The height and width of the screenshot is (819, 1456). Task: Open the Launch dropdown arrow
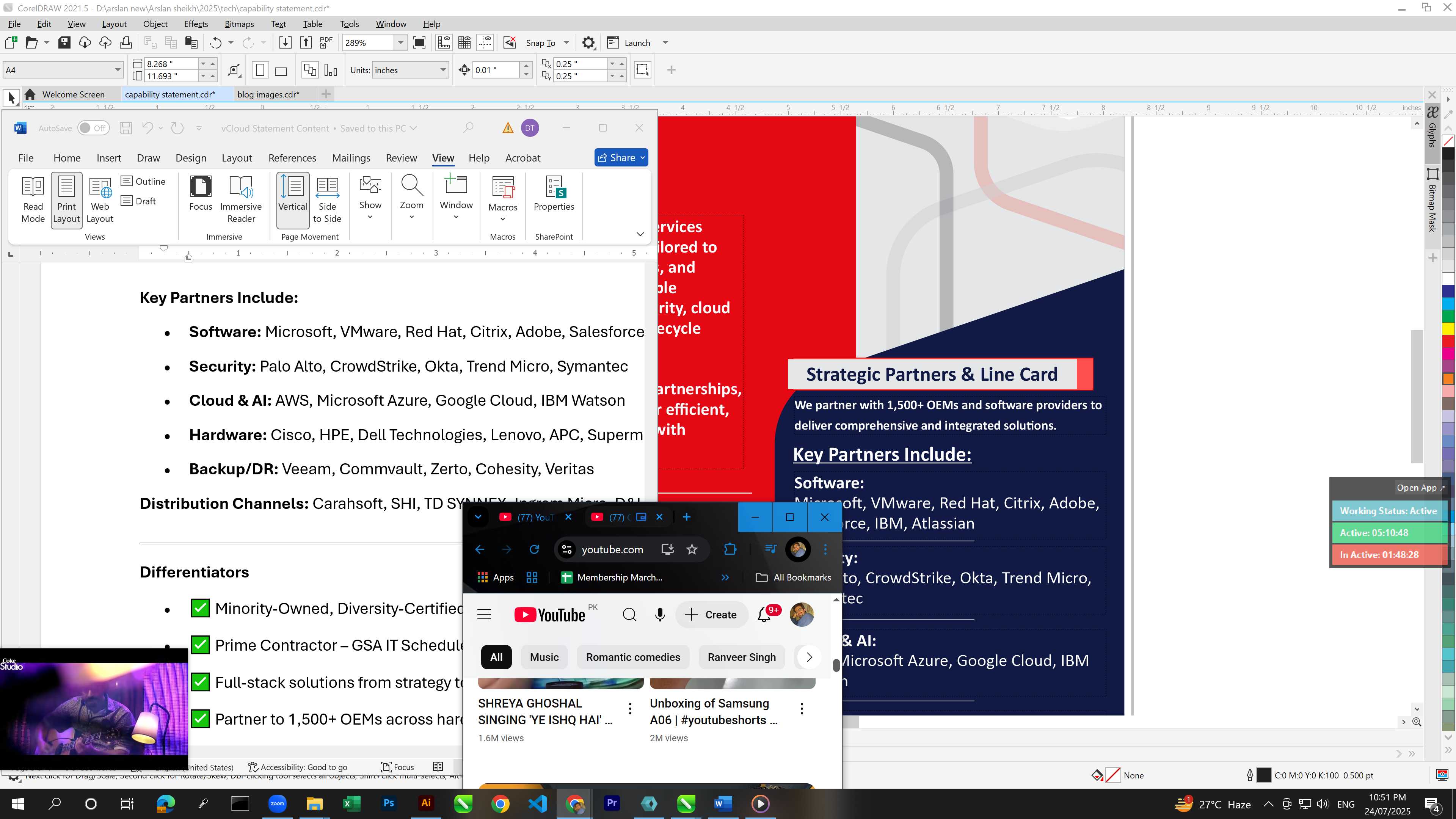point(665,42)
